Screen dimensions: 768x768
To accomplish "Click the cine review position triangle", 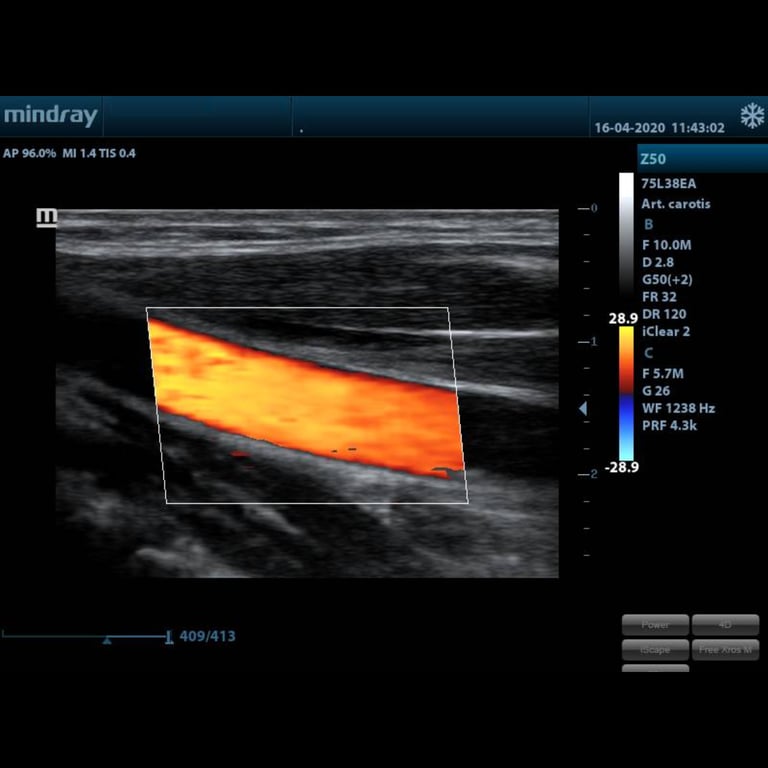I will click(107, 640).
